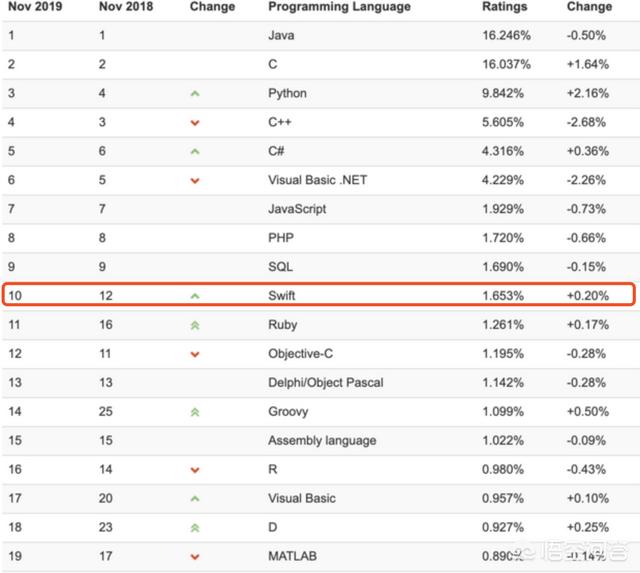Click the red down arrow in R row

click(195, 470)
